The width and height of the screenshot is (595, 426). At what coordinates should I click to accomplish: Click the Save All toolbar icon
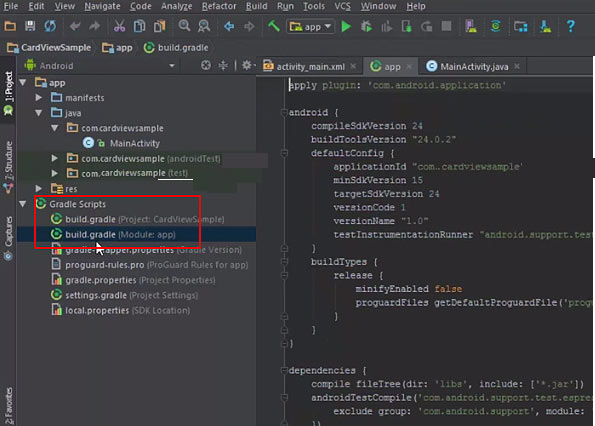click(x=30, y=26)
